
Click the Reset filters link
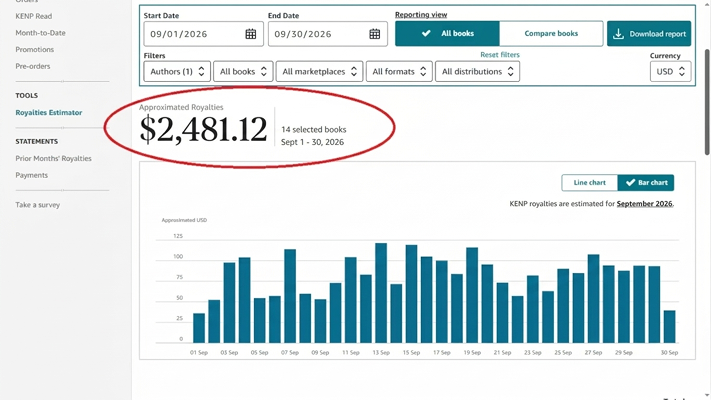(500, 54)
